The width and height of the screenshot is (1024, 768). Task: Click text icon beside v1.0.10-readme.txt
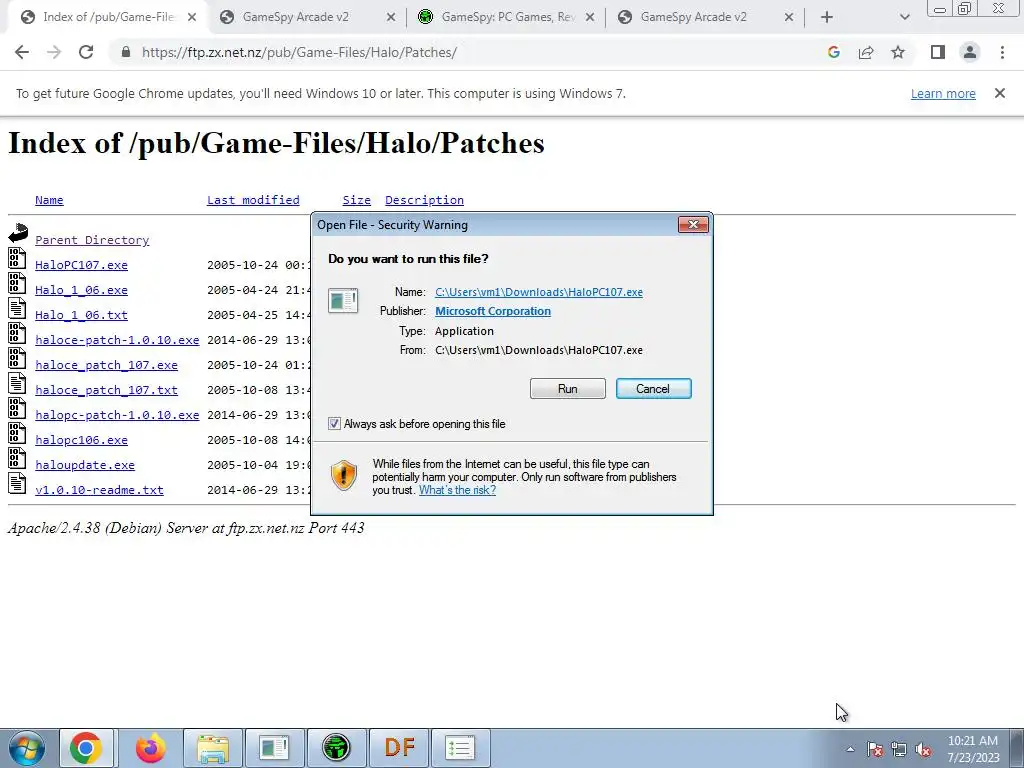(17, 483)
